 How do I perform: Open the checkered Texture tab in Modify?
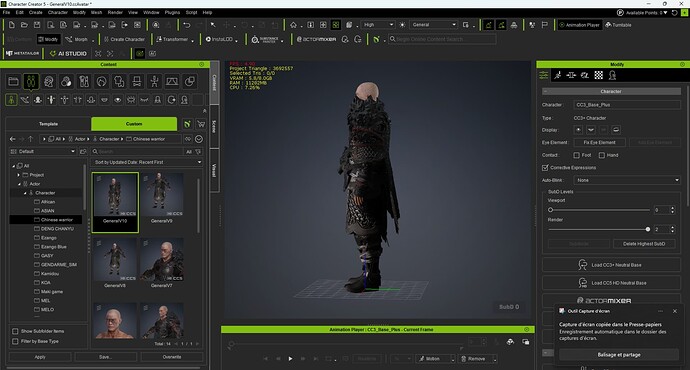pos(598,75)
